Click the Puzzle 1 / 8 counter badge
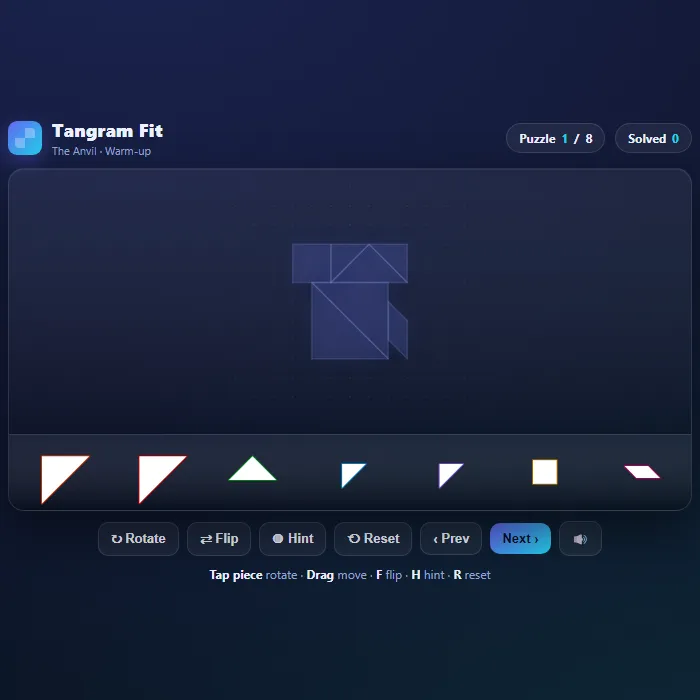The height and width of the screenshot is (700, 700). [555, 138]
